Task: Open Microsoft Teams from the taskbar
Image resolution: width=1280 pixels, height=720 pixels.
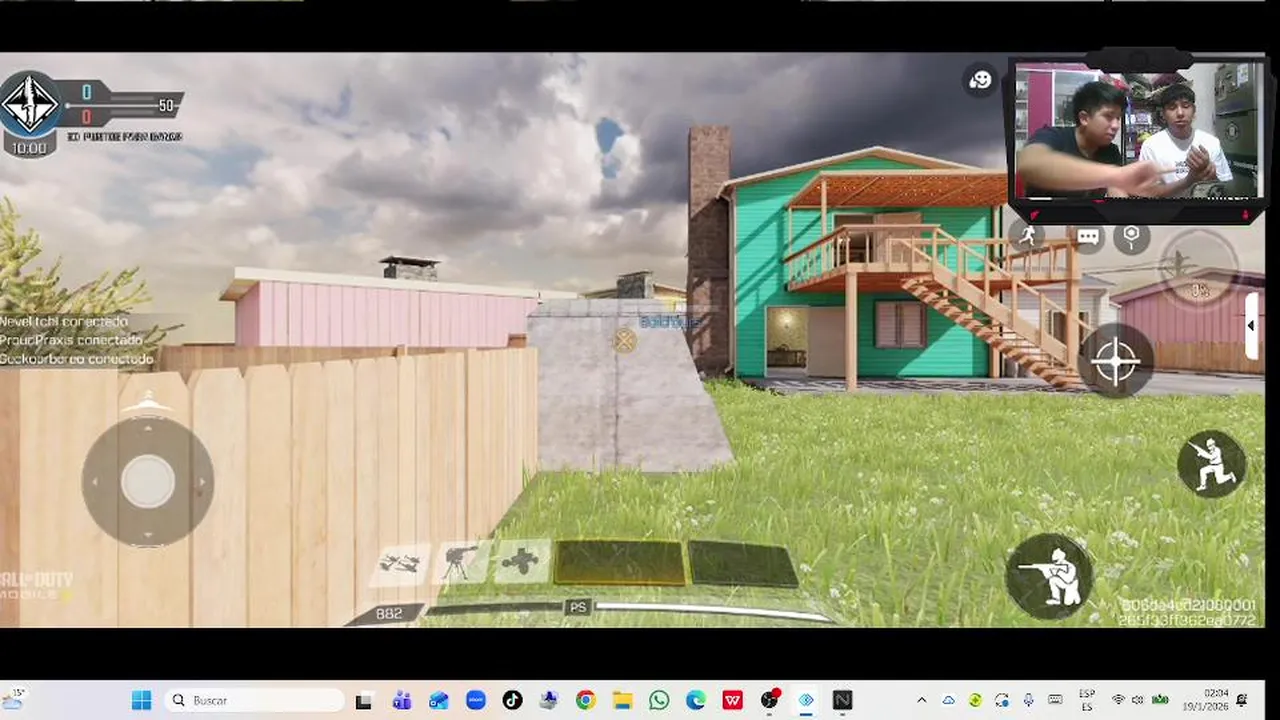Action: (x=402, y=701)
